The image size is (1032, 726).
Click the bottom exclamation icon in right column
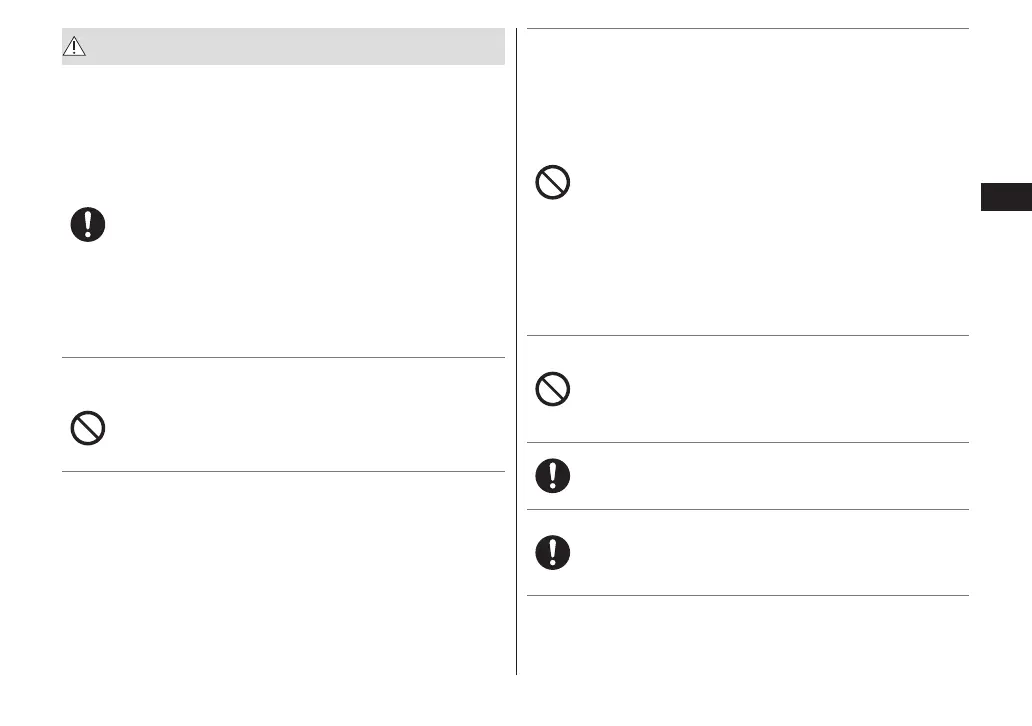pos(553,552)
